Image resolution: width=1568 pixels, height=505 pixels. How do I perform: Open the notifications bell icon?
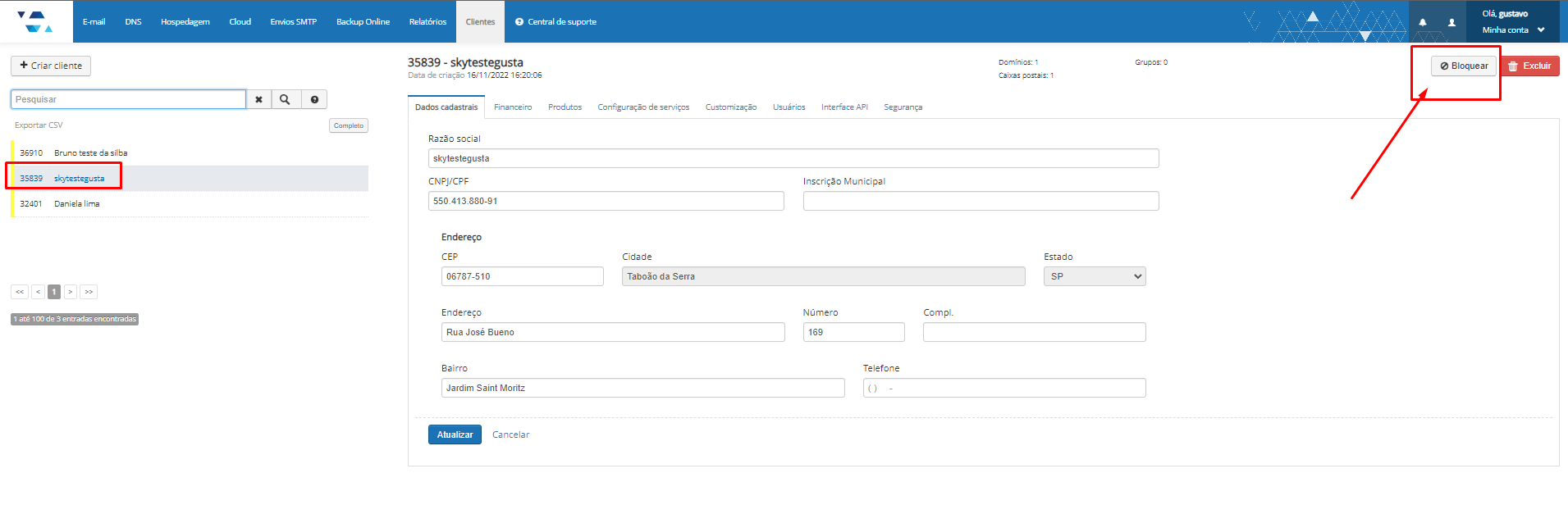click(1423, 22)
